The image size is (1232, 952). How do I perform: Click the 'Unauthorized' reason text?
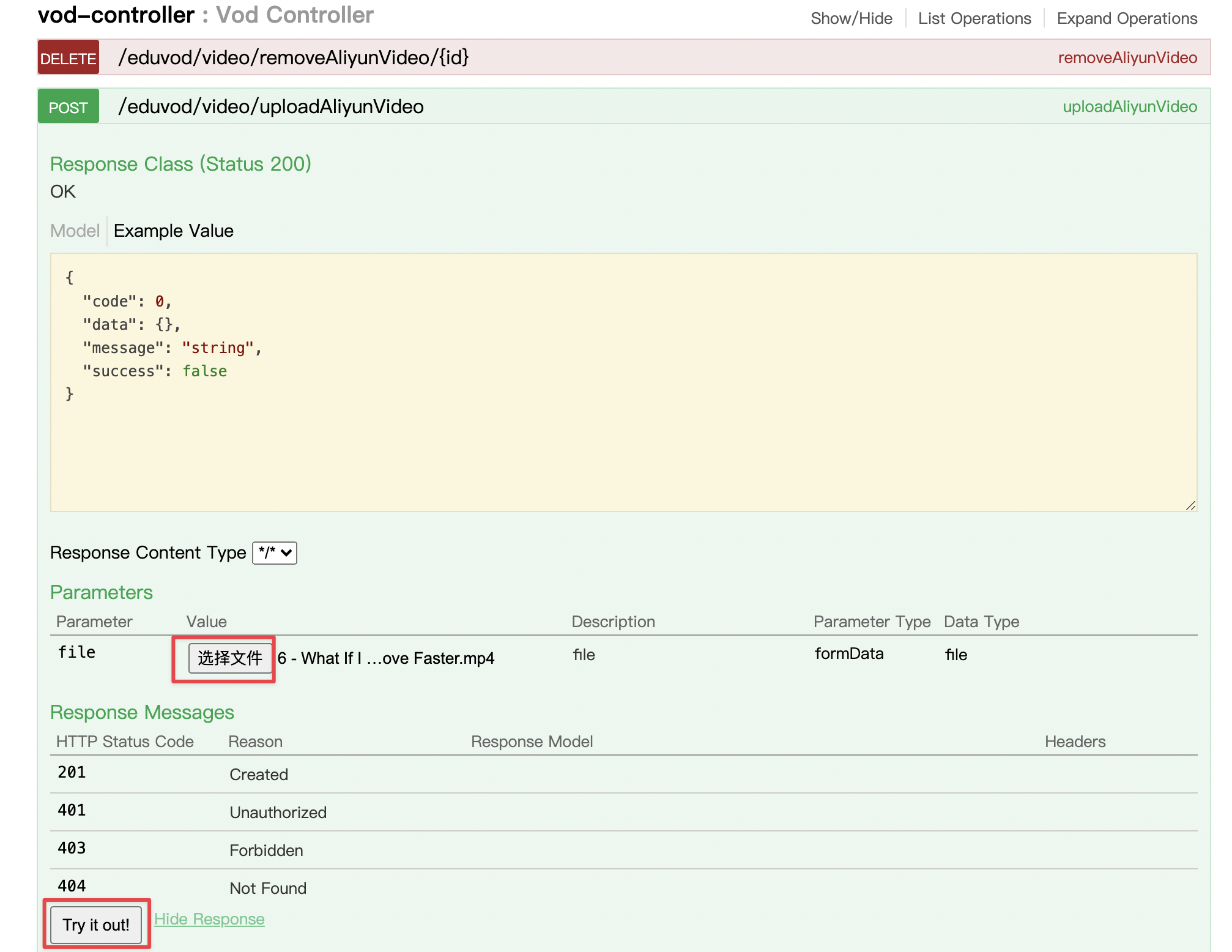278,813
